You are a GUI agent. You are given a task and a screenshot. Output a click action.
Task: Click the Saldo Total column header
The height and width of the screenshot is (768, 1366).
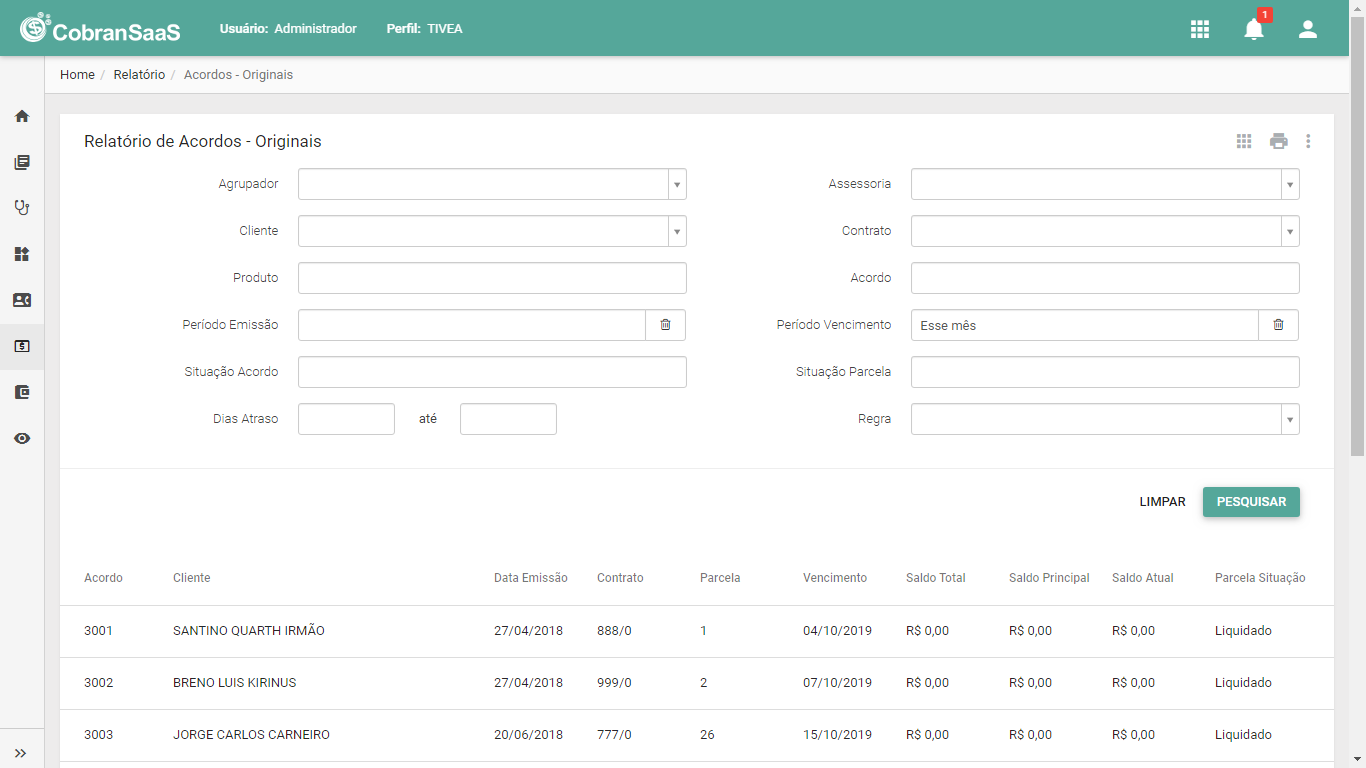(936, 578)
